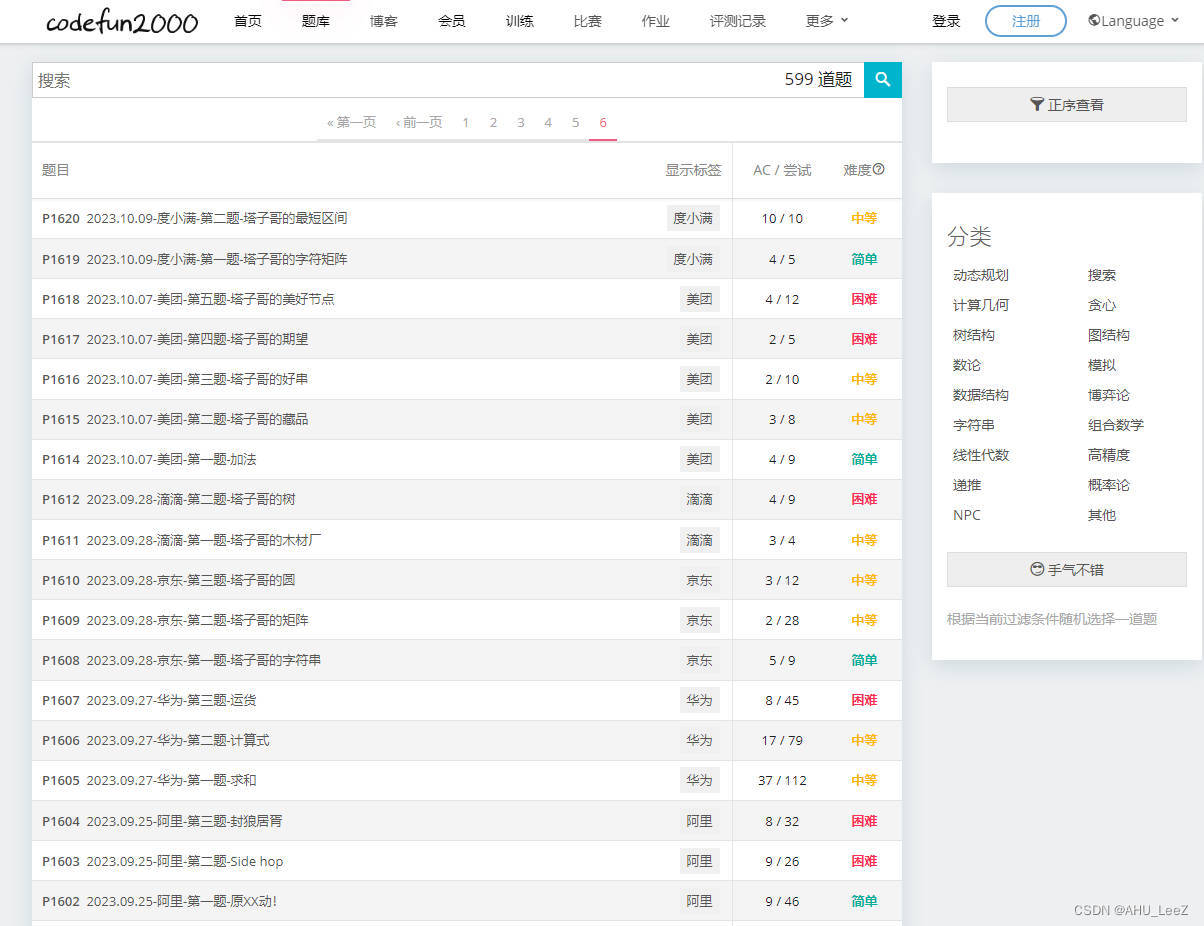Click the 滴滴 tag on row P1611
Screen dimensions: 1204x926
click(x=699, y=540)
